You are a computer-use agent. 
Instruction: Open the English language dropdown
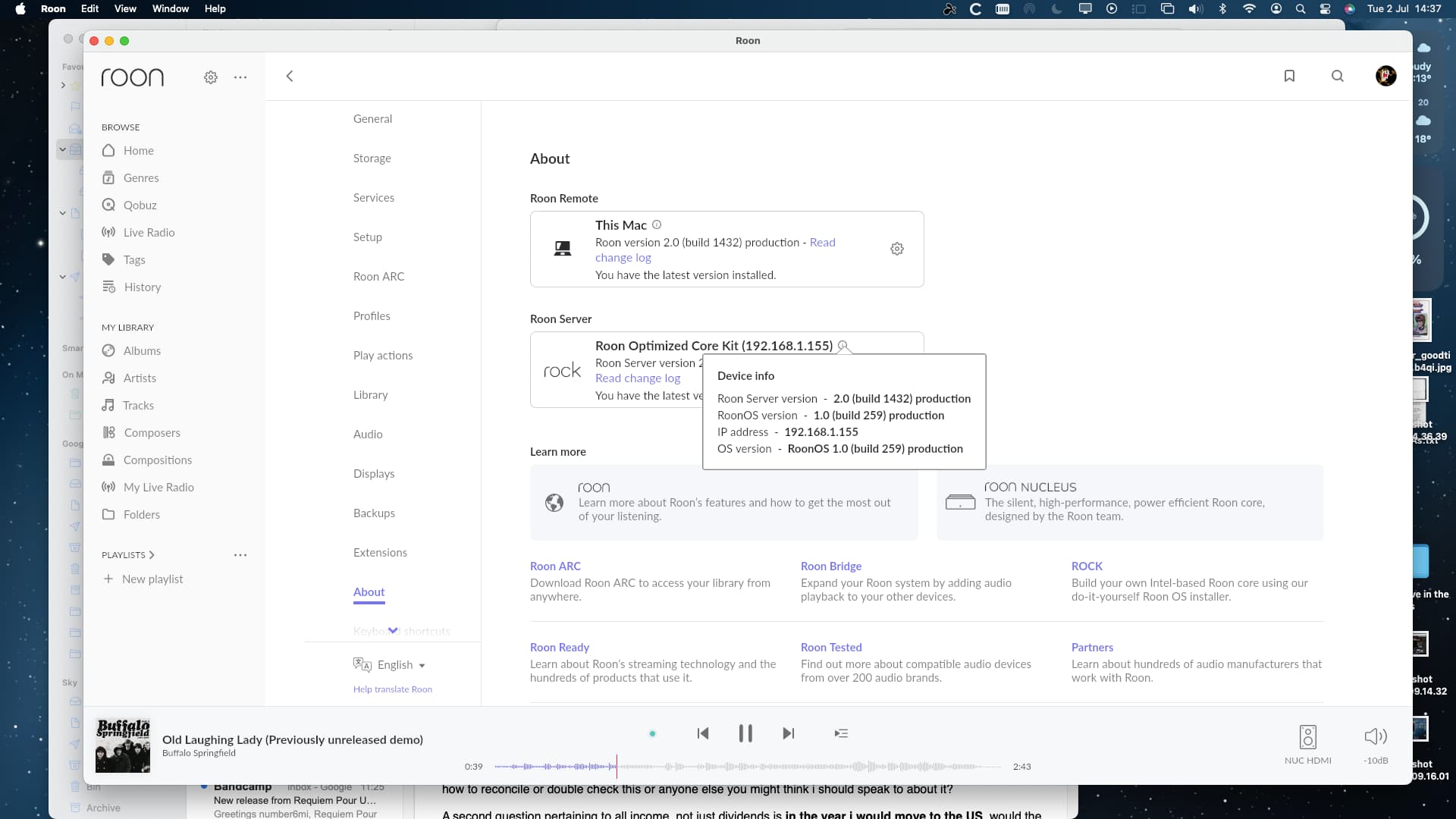[x=390, y=664]
